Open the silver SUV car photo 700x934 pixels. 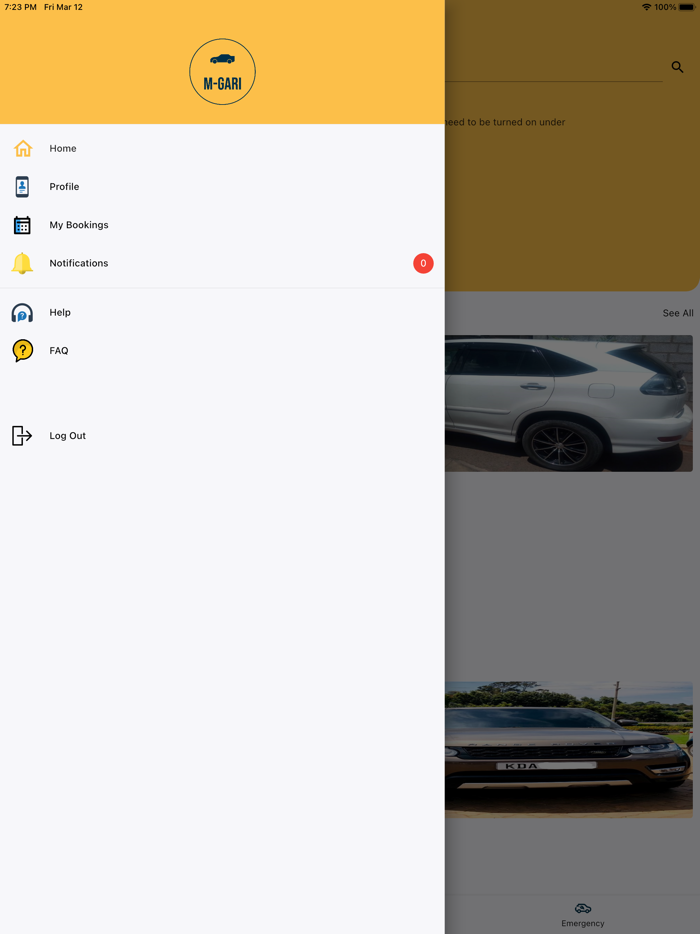click(x=568, y=403)
